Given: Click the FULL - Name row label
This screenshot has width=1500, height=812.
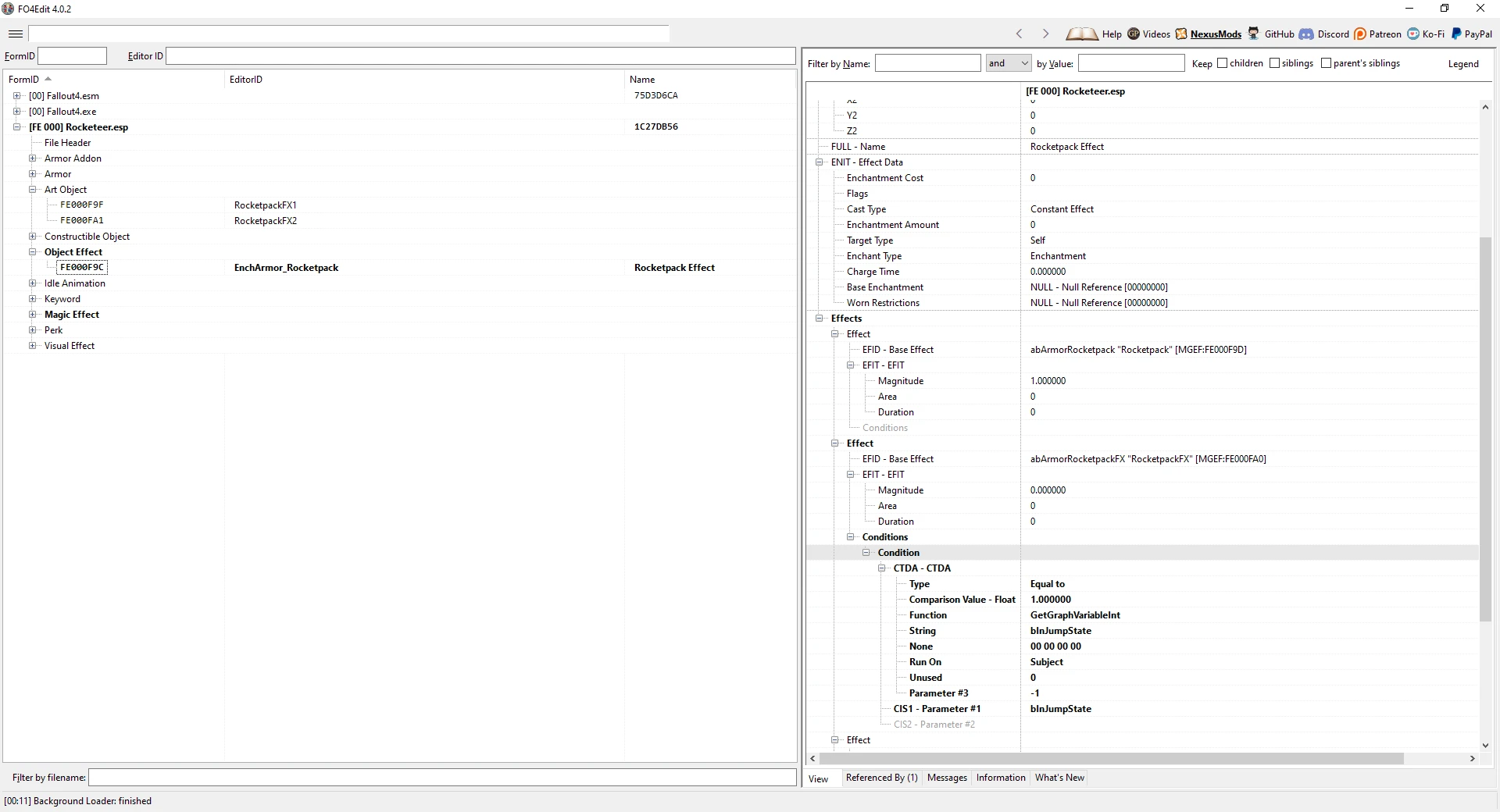Looking at the screenshot, I should [x=858, y=147].
